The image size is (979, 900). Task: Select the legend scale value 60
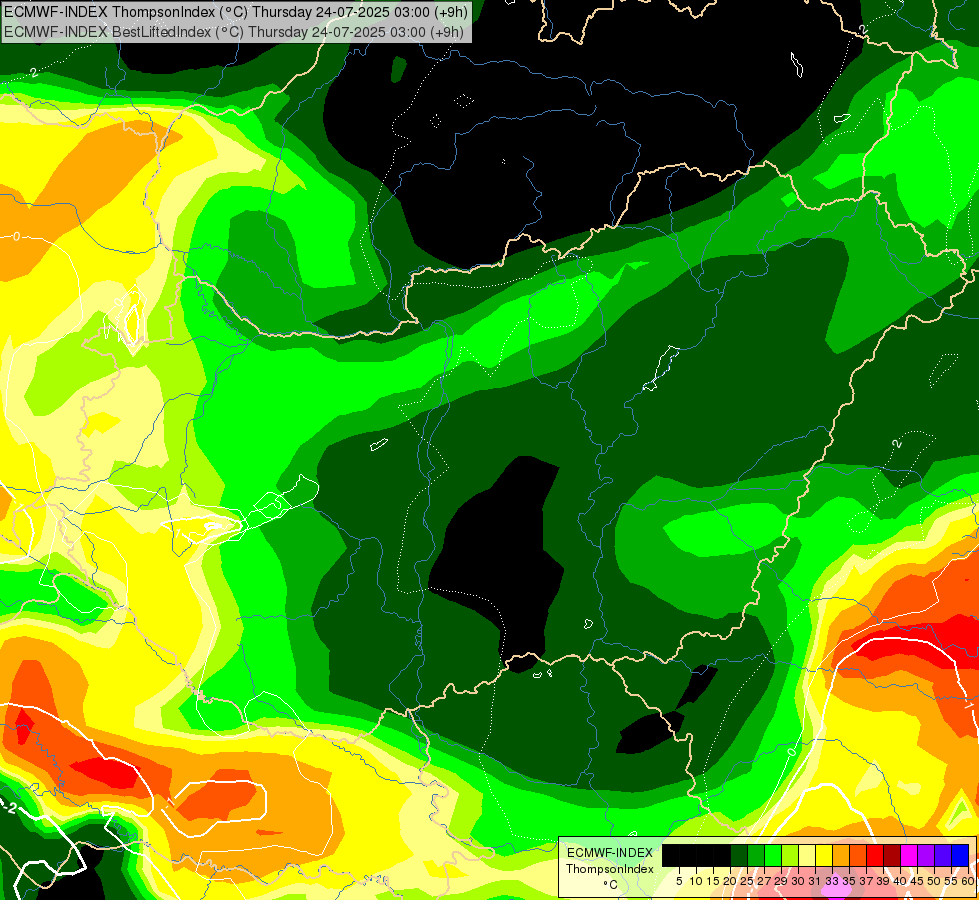[x=968, y=881]
